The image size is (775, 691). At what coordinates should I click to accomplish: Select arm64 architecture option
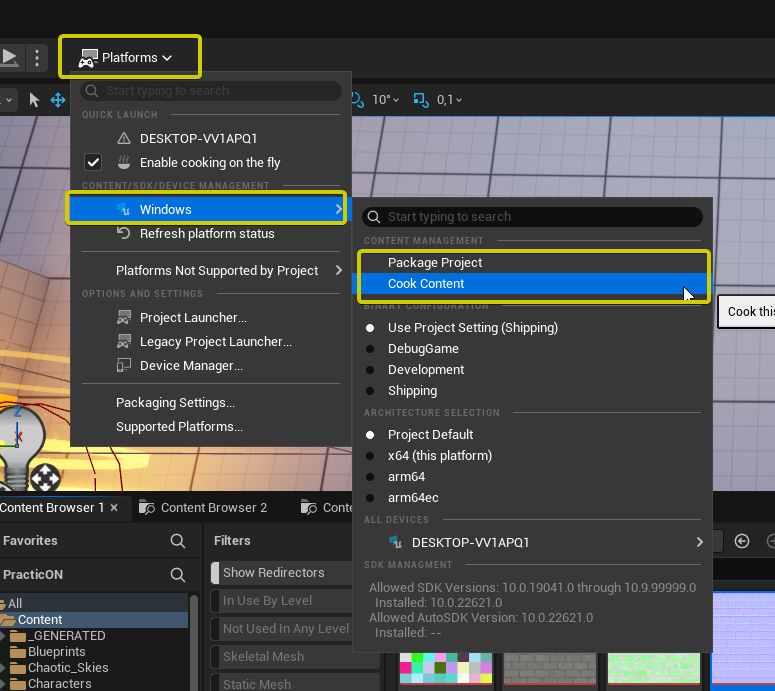[x=406, y=477]
